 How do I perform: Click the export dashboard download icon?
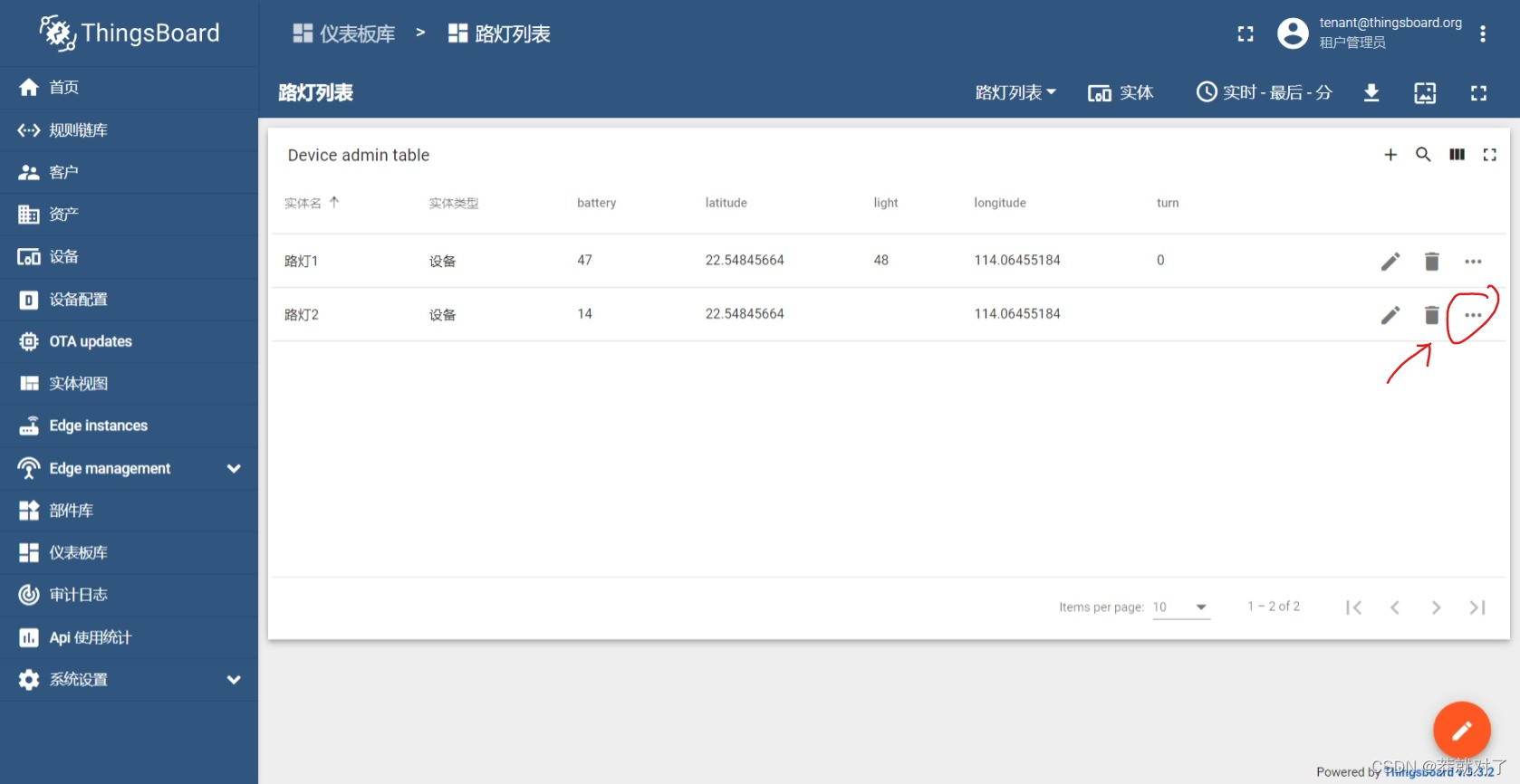[x=1371, y=92]
